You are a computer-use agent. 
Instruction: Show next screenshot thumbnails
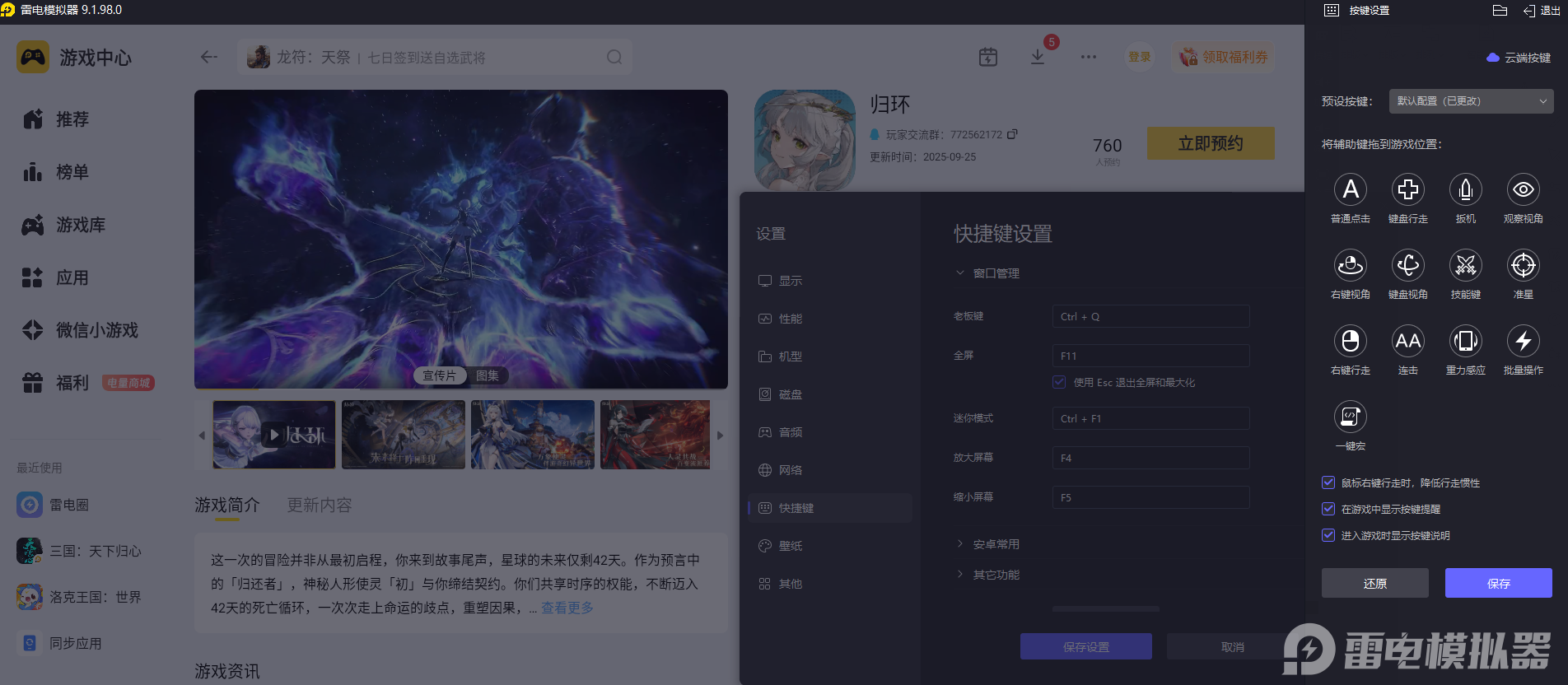pos(720,435)
